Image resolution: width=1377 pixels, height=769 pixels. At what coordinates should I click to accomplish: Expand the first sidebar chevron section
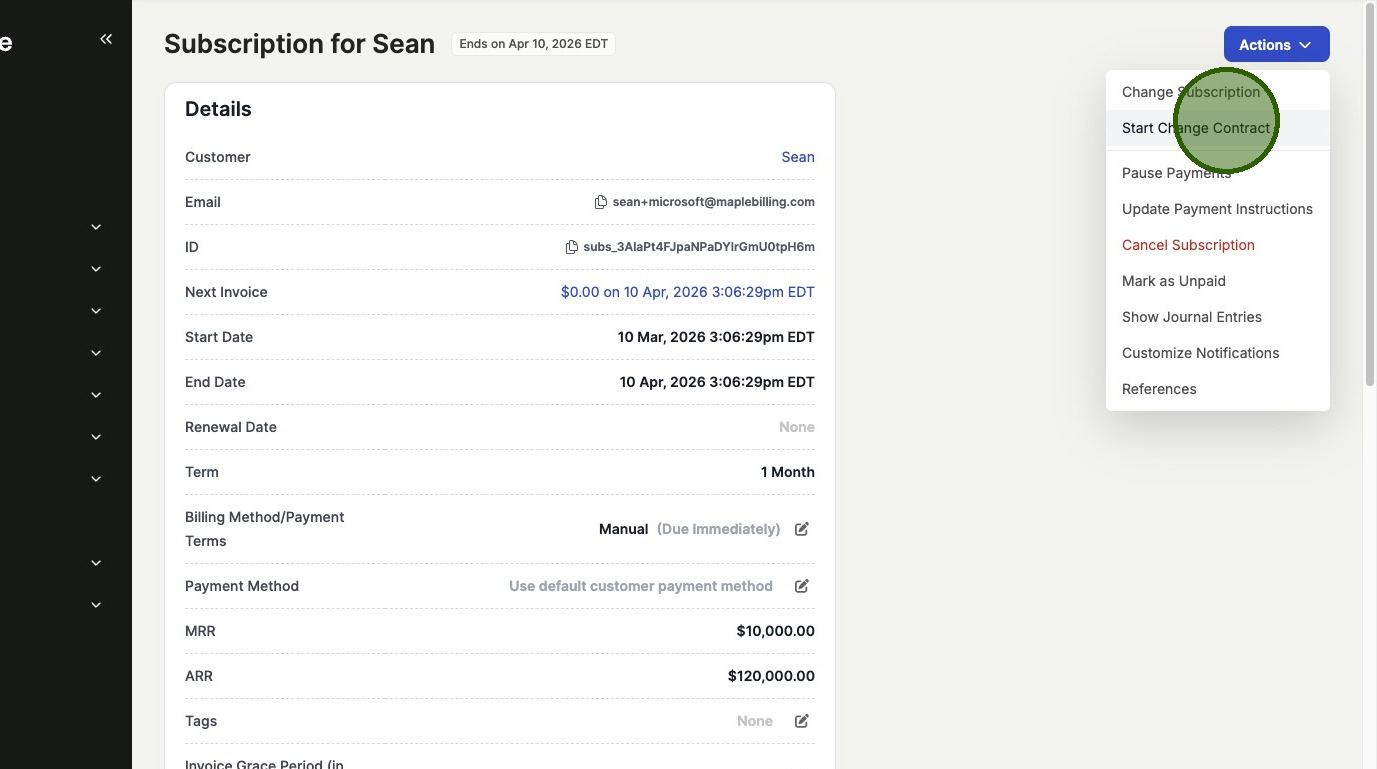coord(96,227)
